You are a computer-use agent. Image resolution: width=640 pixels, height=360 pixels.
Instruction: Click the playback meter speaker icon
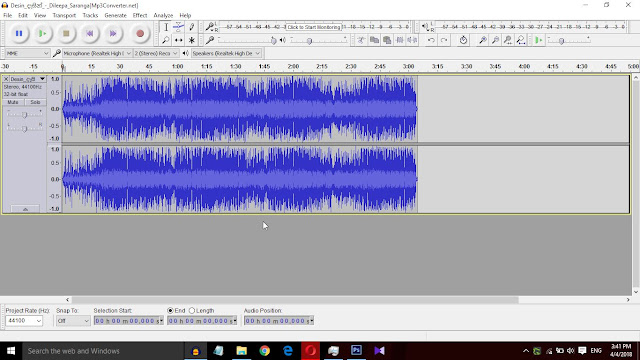point(425,27)
